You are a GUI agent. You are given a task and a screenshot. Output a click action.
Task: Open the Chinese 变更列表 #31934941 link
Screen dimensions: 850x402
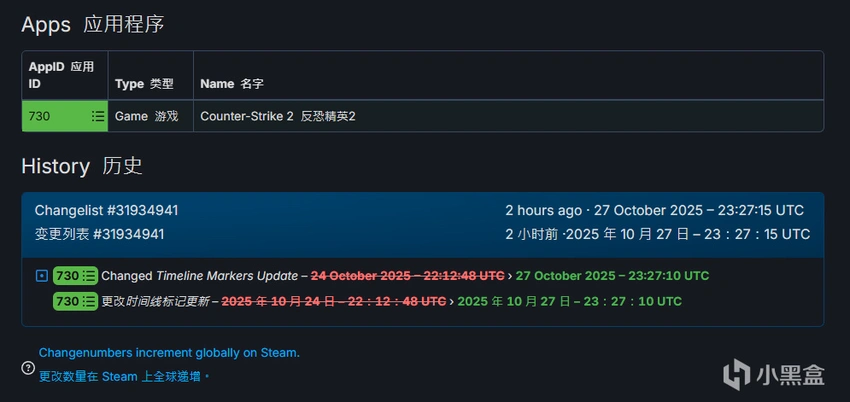(99, 234)
